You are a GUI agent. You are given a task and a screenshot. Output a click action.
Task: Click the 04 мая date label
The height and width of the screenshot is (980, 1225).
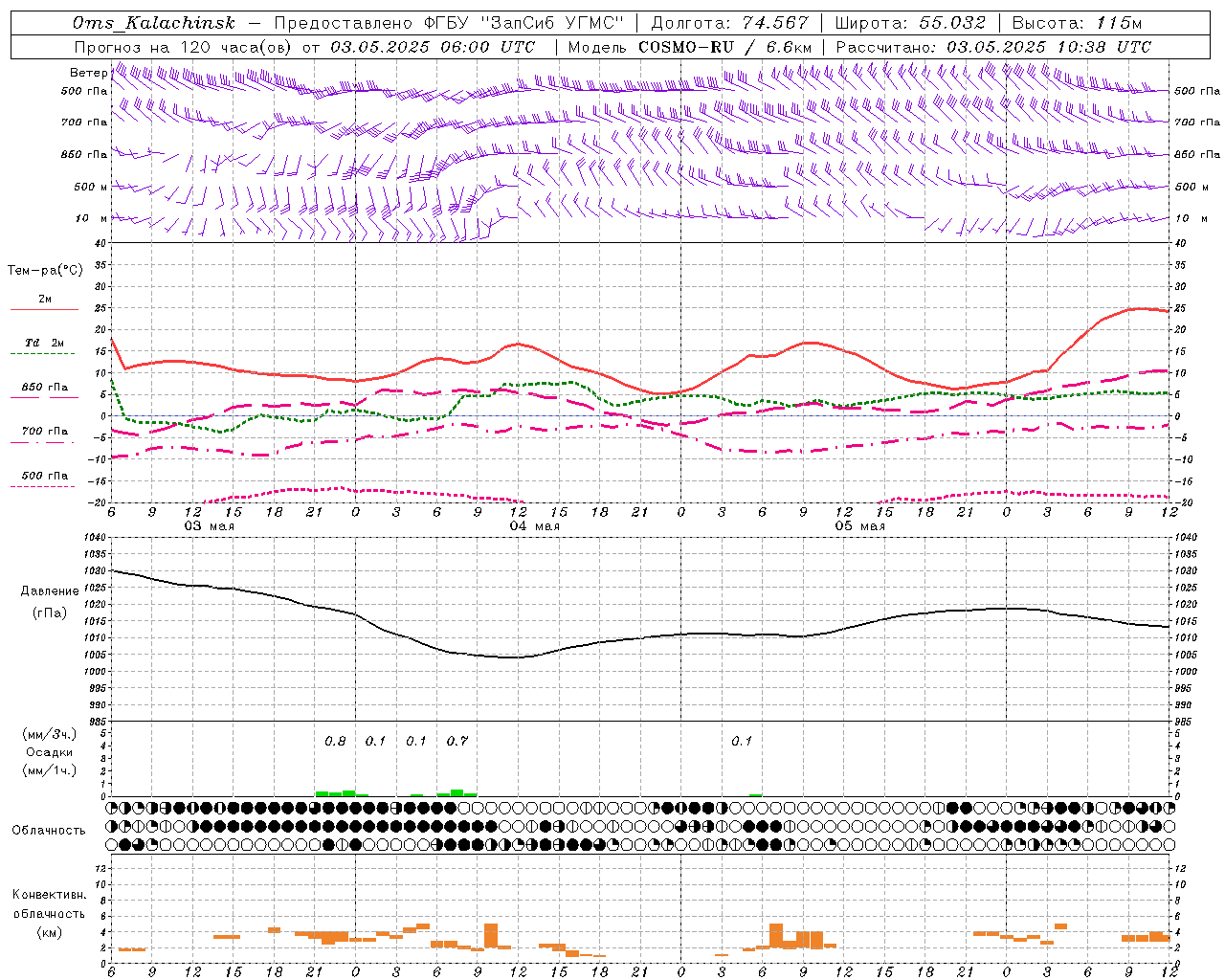tap(534, 526)
